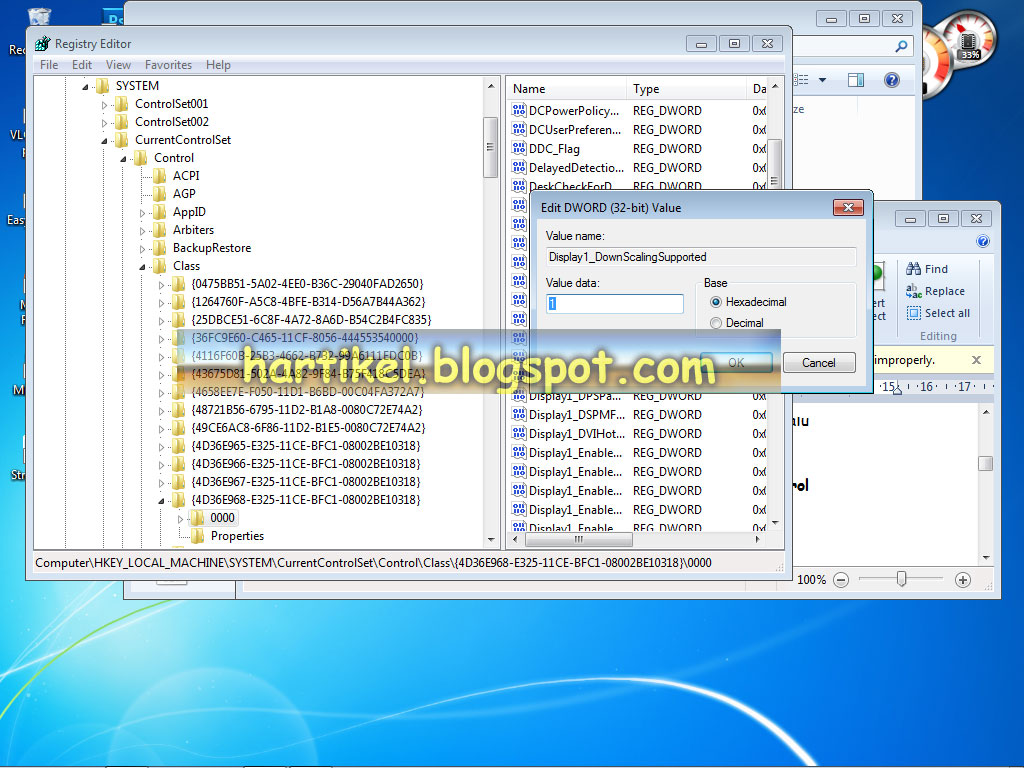Click the Cancel button in DWORD dialog
Viewport: 1024px width, 768px height.
tap(819, 362)
